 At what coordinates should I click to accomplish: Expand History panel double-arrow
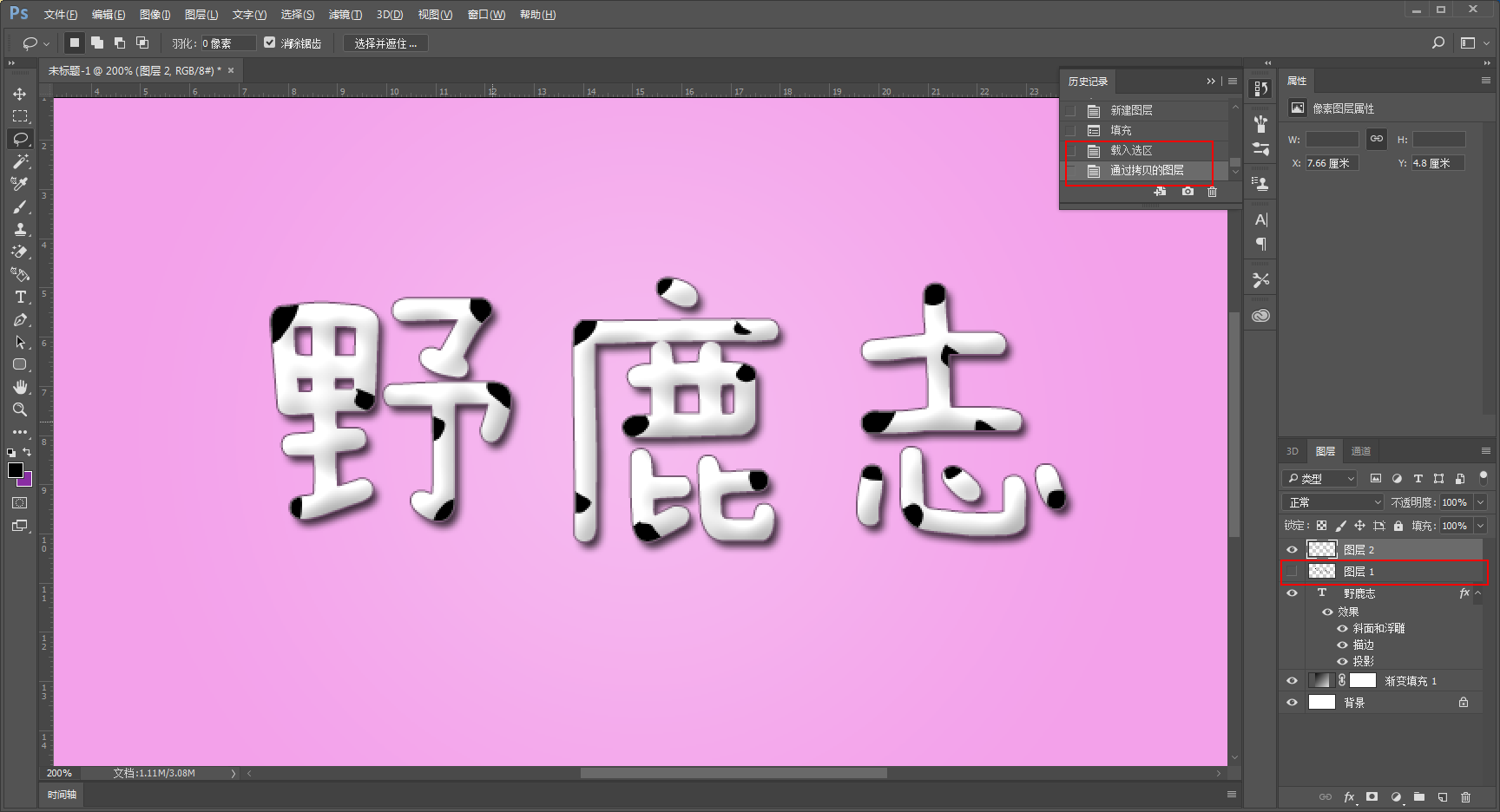1211,82
